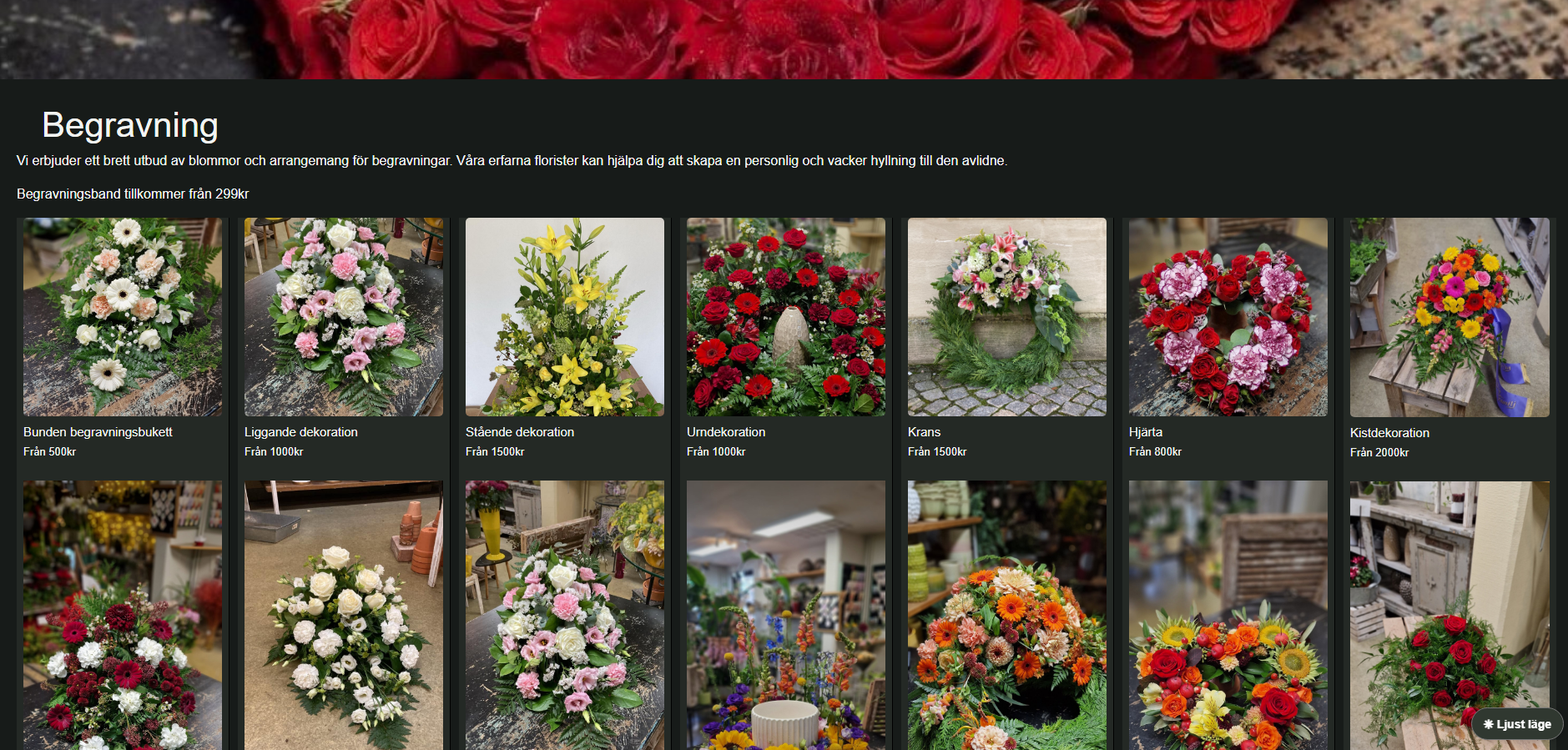Image resolution: width=1568 pixels, height=750 pixels.
Task: Open the second-row dark red and white bouquet
Action: coord(123,615)
